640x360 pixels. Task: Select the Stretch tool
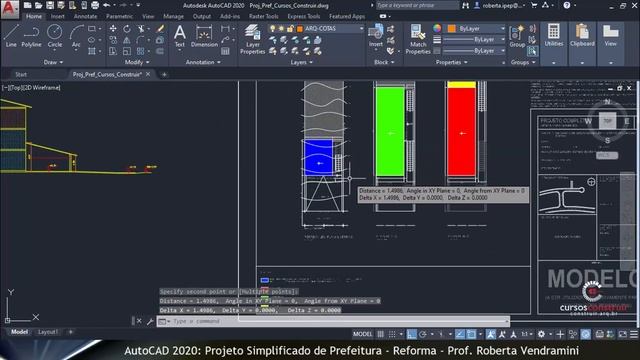[x=113, y=51]
